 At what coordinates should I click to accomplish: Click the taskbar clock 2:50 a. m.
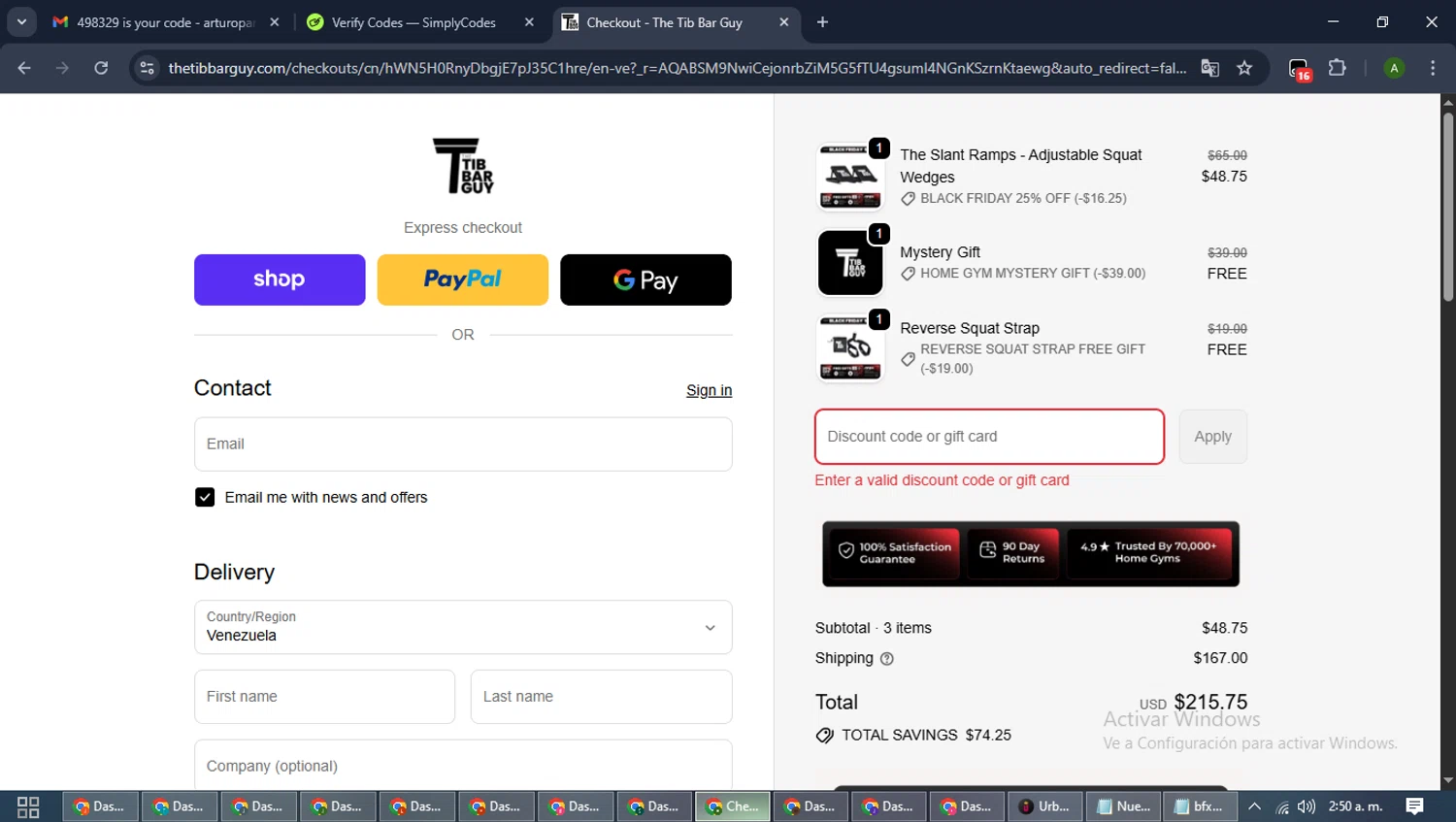[1355, 806]
